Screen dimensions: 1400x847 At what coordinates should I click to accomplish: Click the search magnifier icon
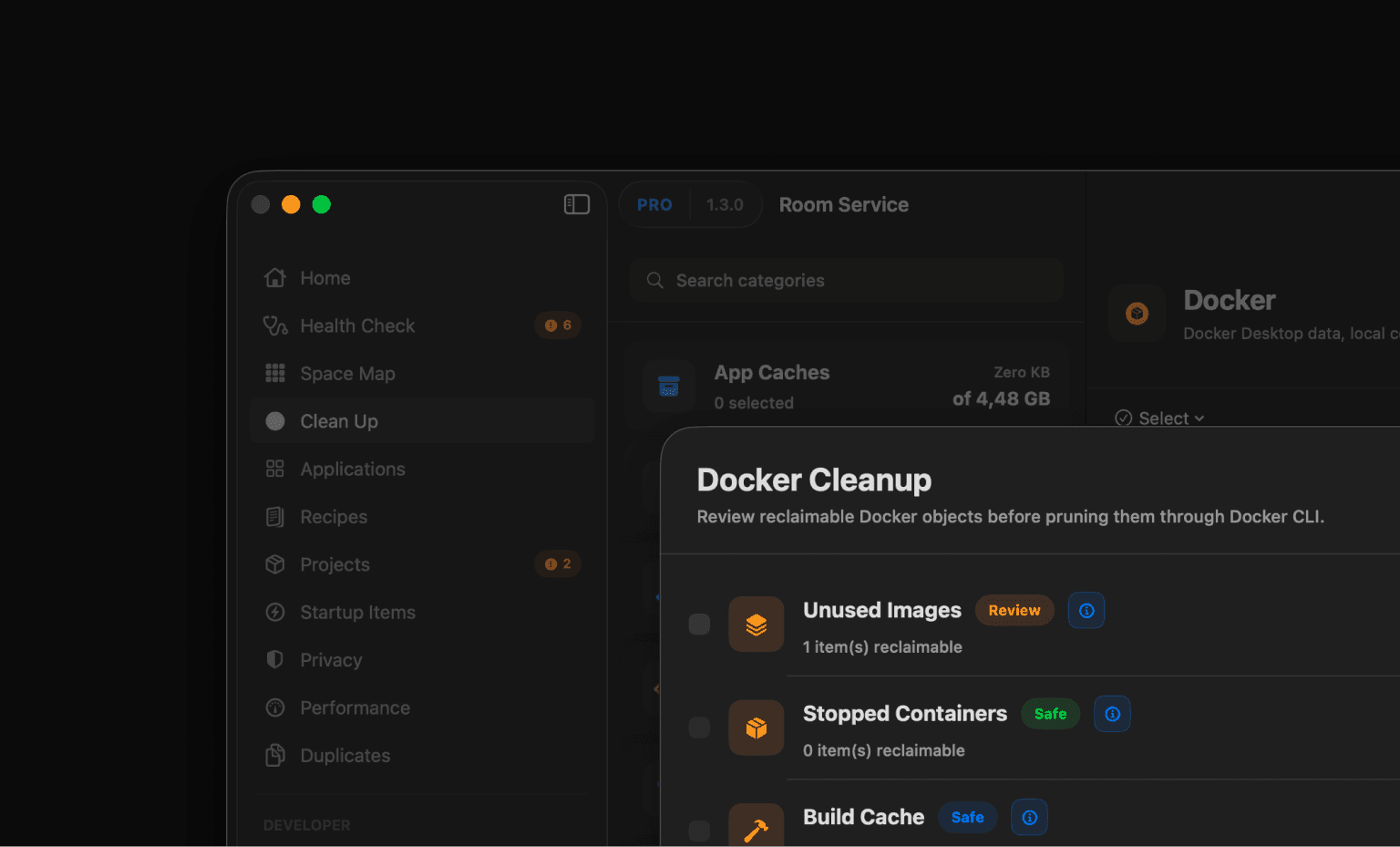pyautogui.click(x=655, y=281)
